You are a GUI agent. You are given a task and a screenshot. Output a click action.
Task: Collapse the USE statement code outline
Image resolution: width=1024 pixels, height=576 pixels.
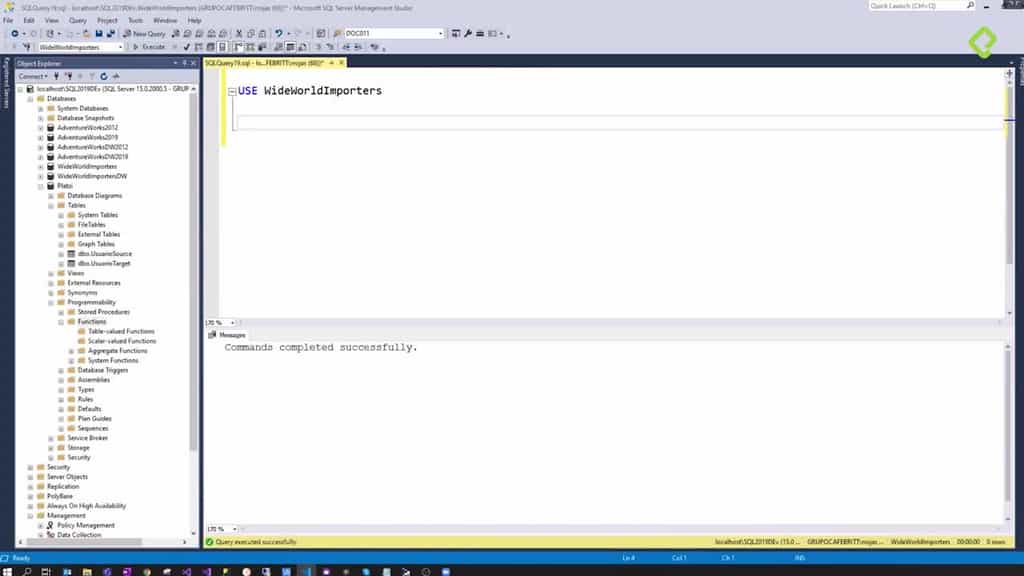232,91
